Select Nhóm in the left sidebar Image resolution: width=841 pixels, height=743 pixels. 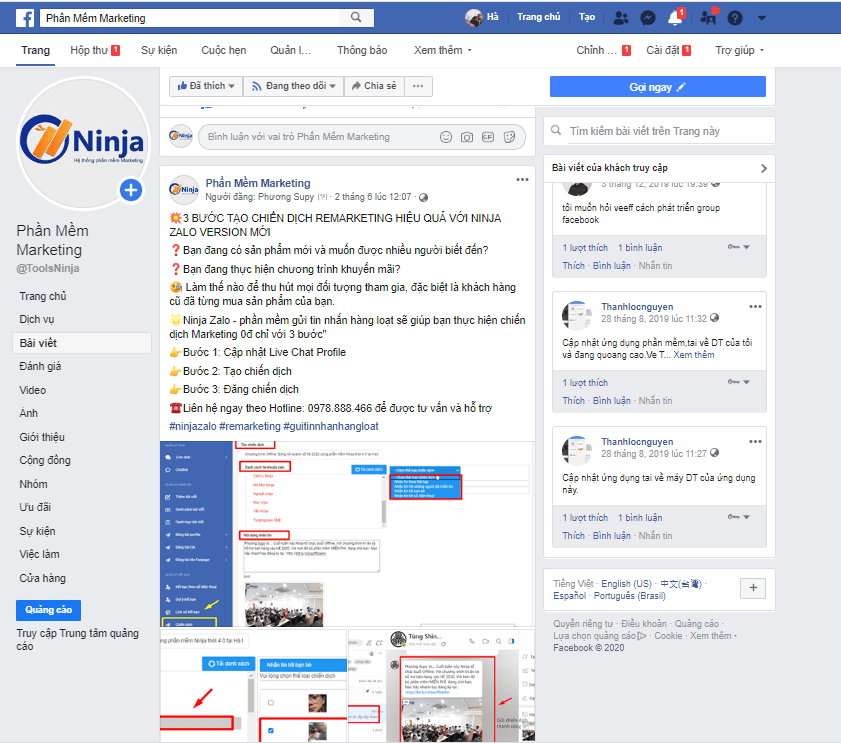(x=33, y=484)
